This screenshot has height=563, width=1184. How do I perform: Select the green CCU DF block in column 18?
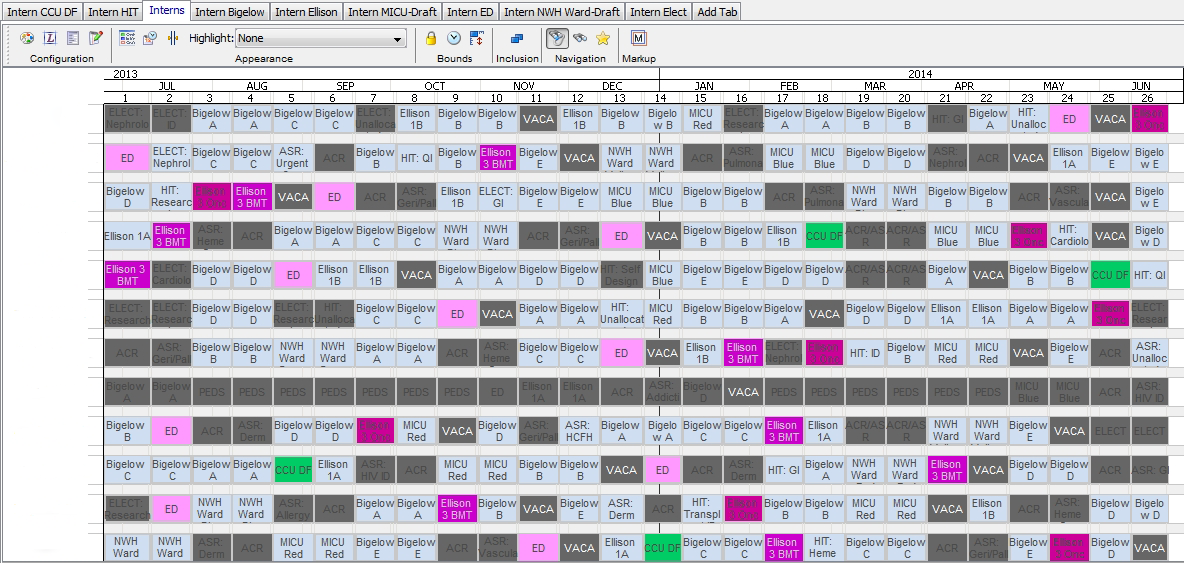823,236
